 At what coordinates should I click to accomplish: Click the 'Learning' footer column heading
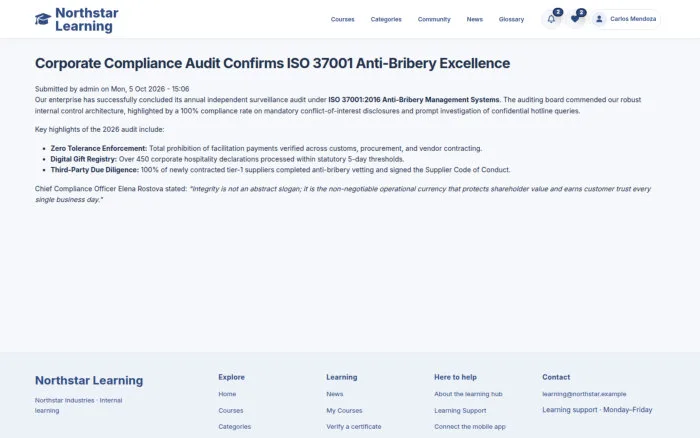342,377
